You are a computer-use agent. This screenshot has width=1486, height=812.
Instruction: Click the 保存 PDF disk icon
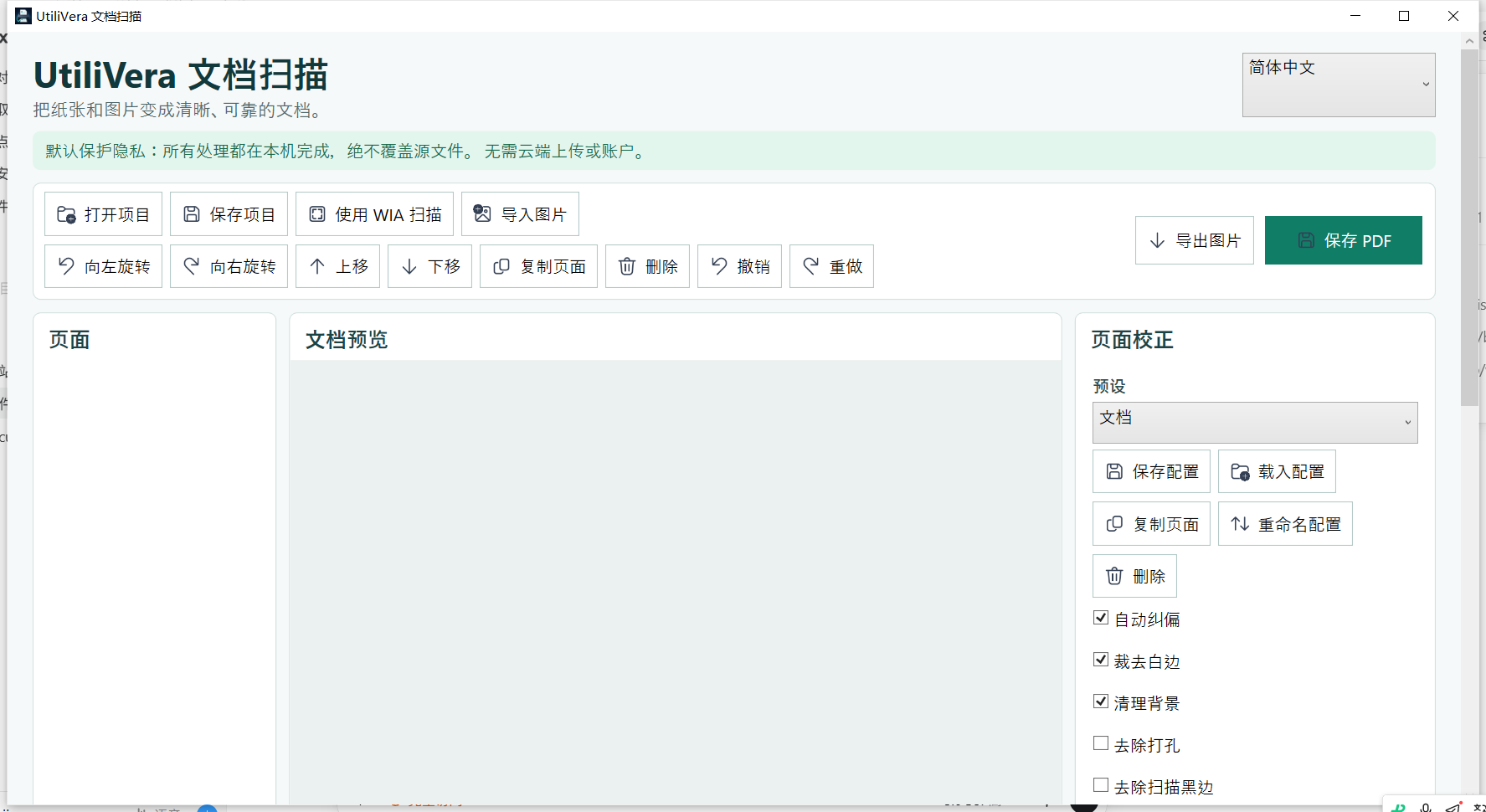pos(1306,240)
